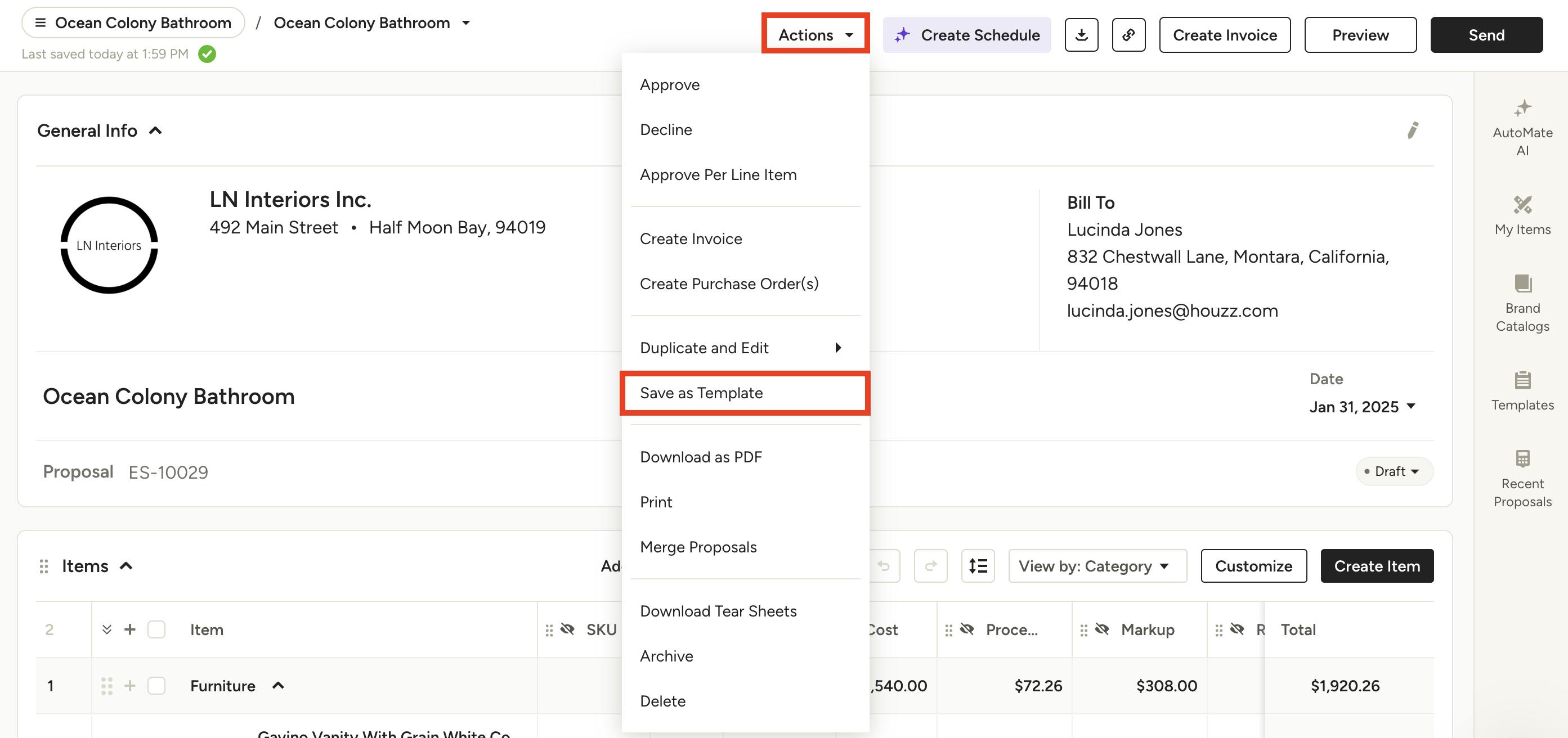The height and width of the screenshot is (738, 1568).
Task: Click the Create Schedule button
Action: 966,35
